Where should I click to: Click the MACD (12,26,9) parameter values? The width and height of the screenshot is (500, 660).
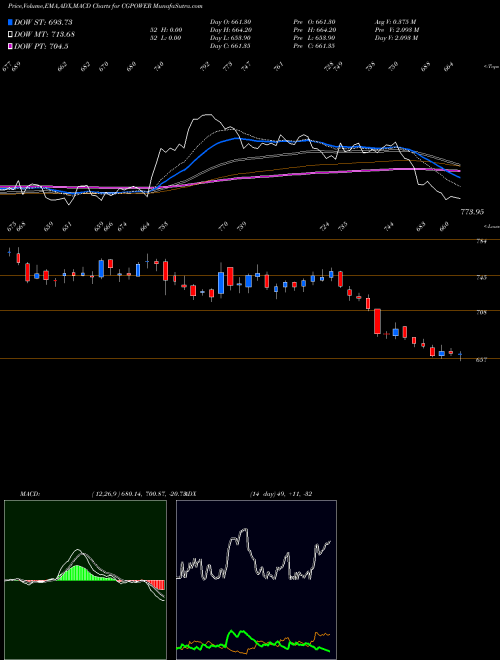pos(139,494)
